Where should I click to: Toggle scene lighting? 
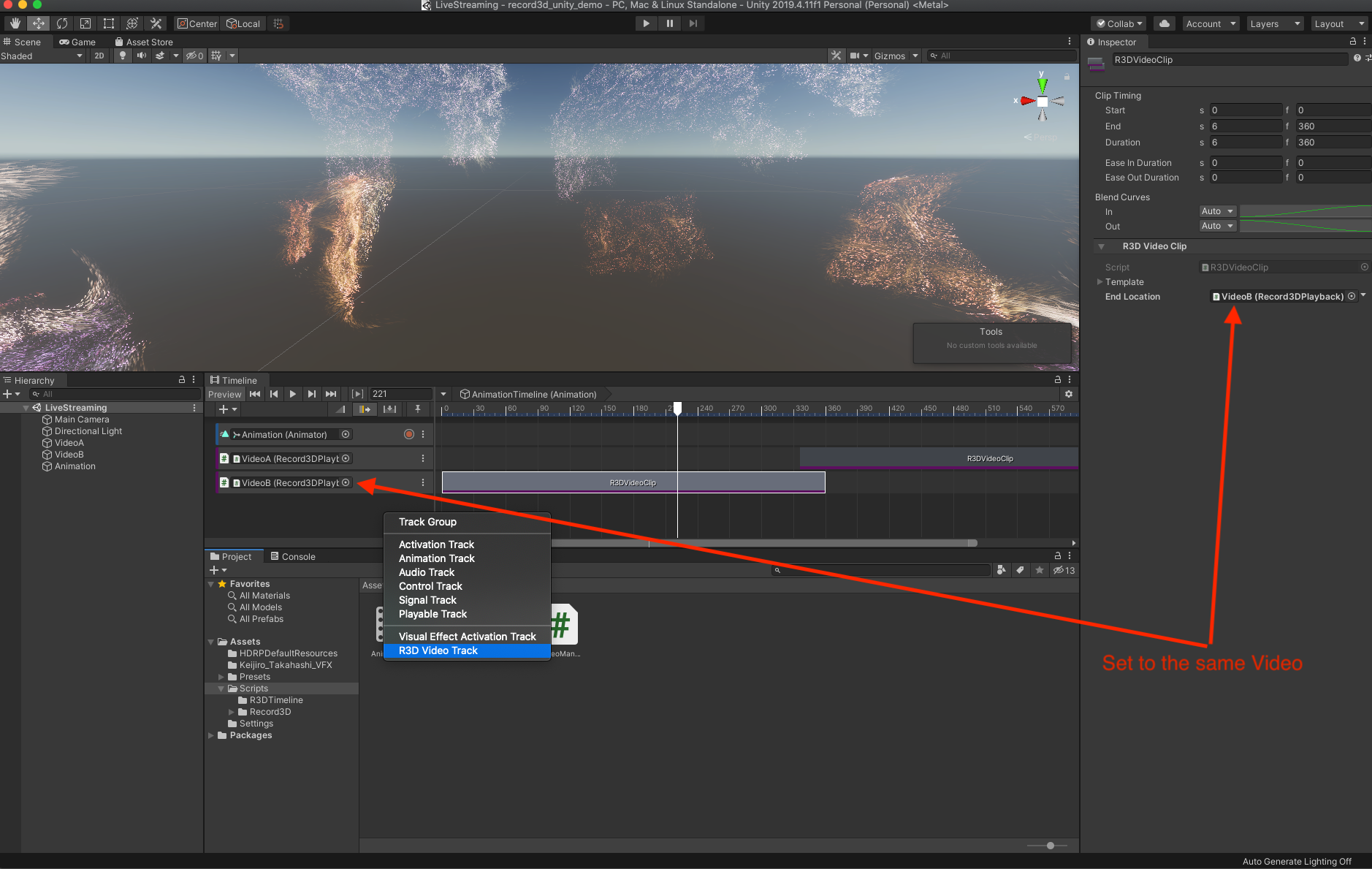tap(123, 56)
